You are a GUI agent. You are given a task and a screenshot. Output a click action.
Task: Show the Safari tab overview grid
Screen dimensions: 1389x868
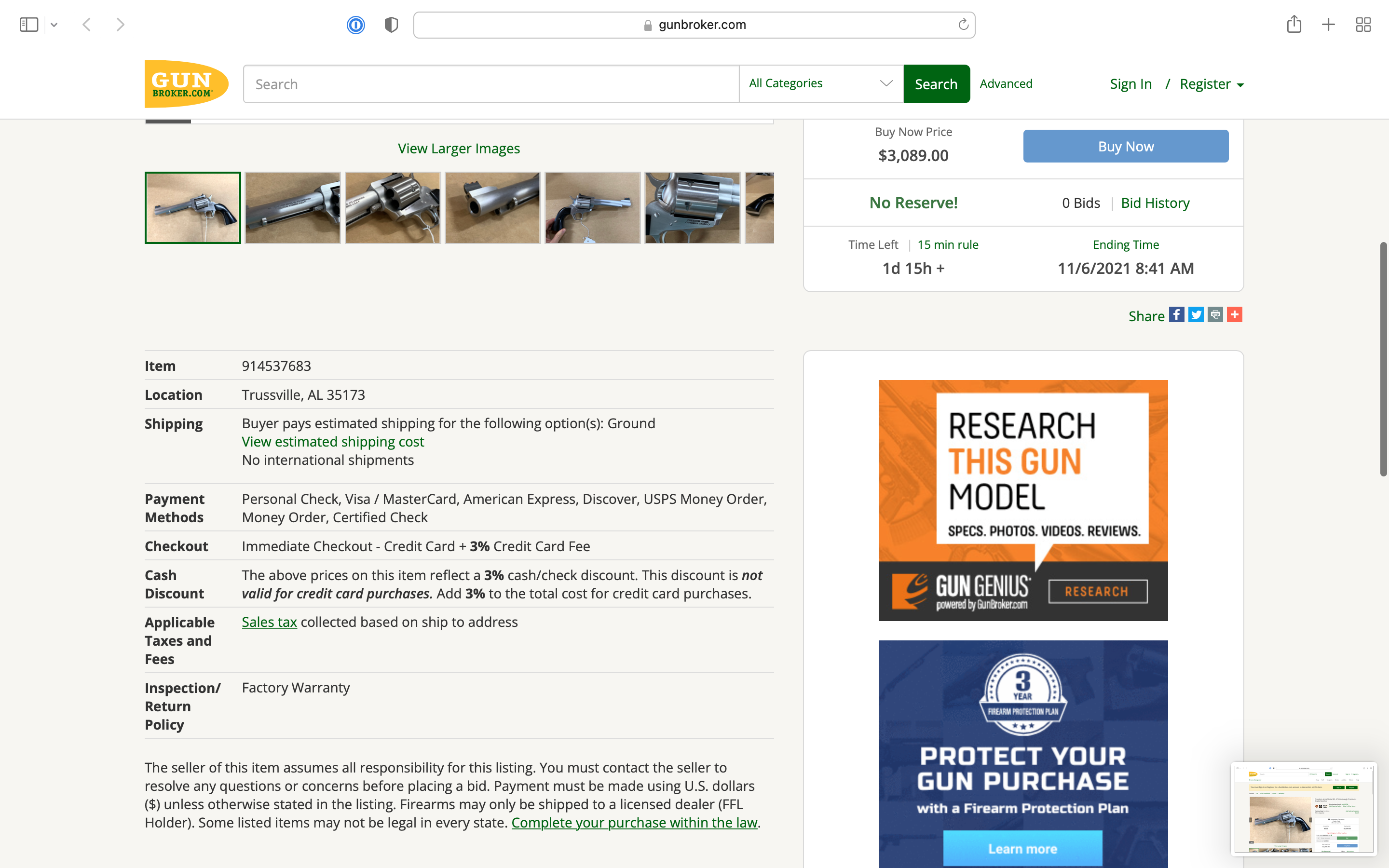1362,25
